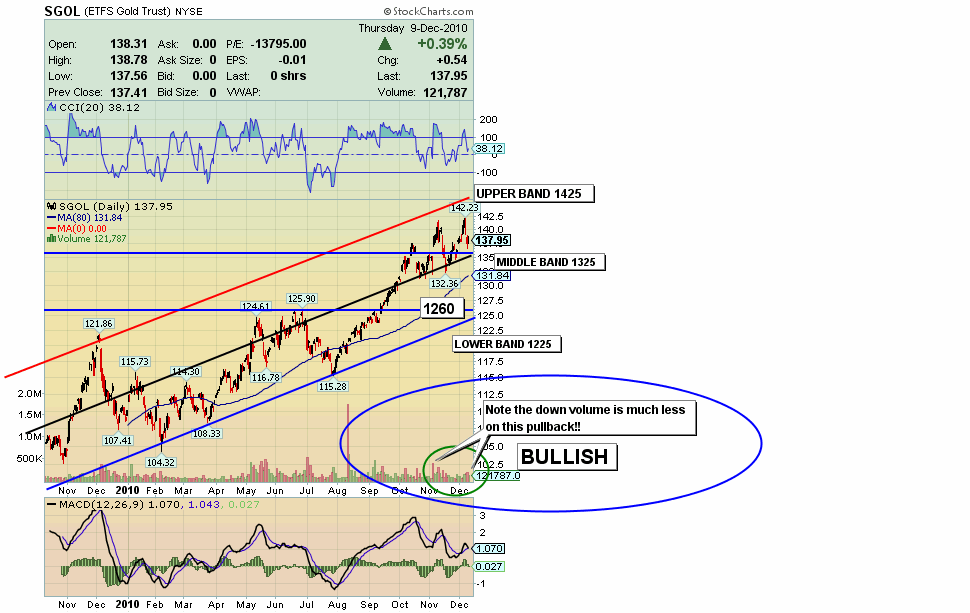
Task: Click the 0.027 histogram tag on right axis
Action: pyautogui.click(x=489, y=567)
